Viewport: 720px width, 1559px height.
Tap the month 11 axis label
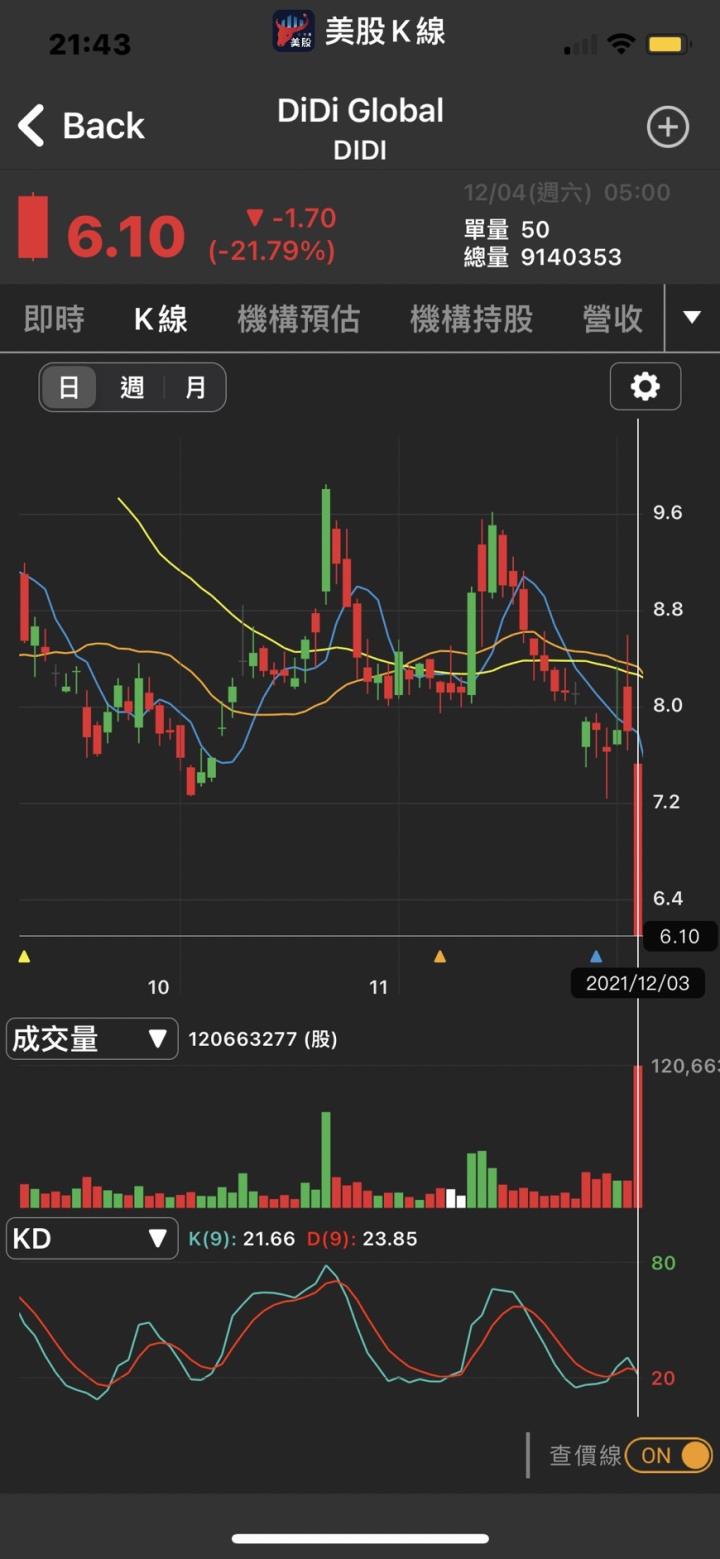tap(378, 988)
